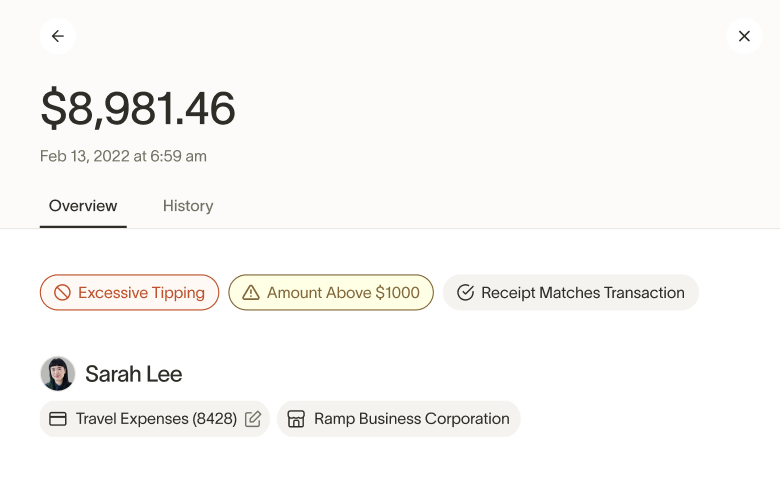Click the Excessive Tipping prohibited icon
This screenshot has height=482, width=780.
[62, 293]
